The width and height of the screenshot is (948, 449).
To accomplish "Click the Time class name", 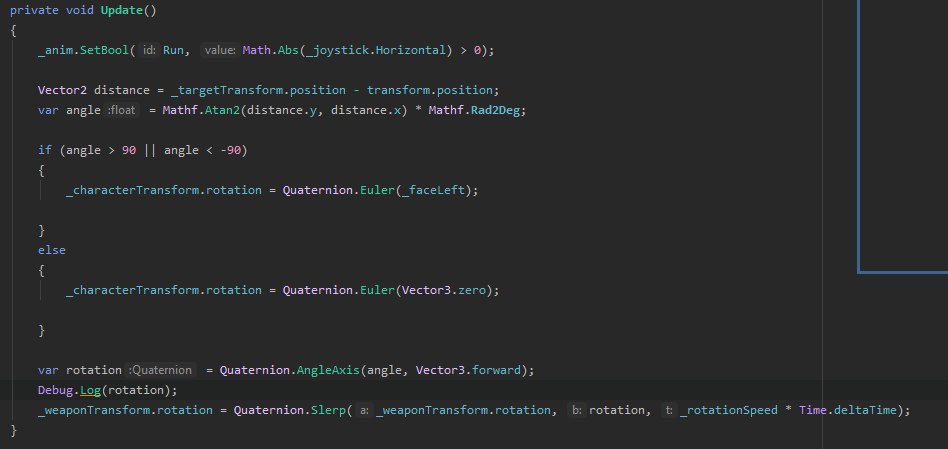I will [x=813, y=410].
